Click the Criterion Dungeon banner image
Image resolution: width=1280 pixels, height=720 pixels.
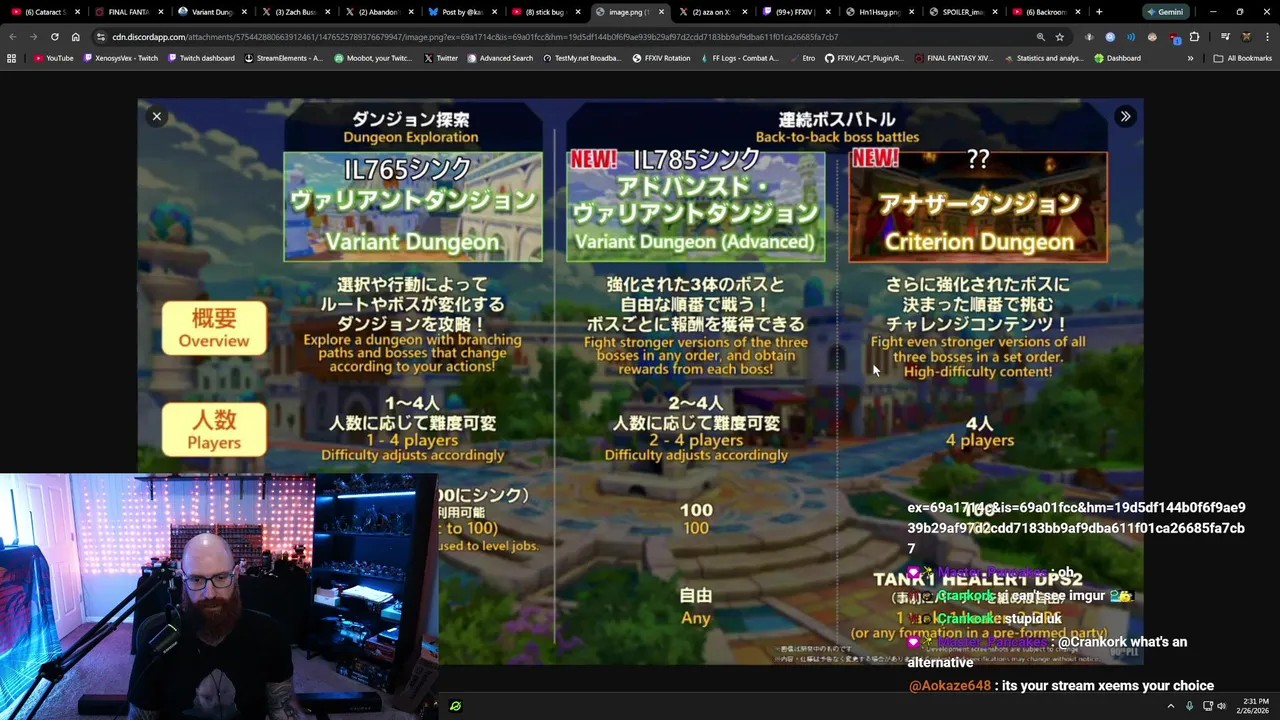978,206
